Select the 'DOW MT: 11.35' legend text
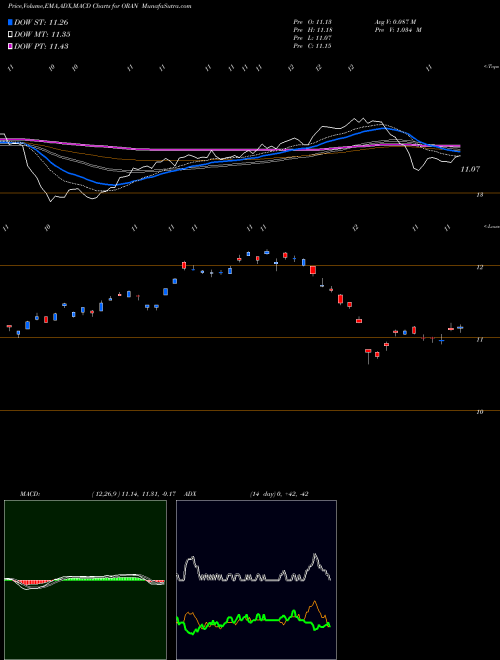The height and width of the screenshot is (660, 500). tap(42, 35)
